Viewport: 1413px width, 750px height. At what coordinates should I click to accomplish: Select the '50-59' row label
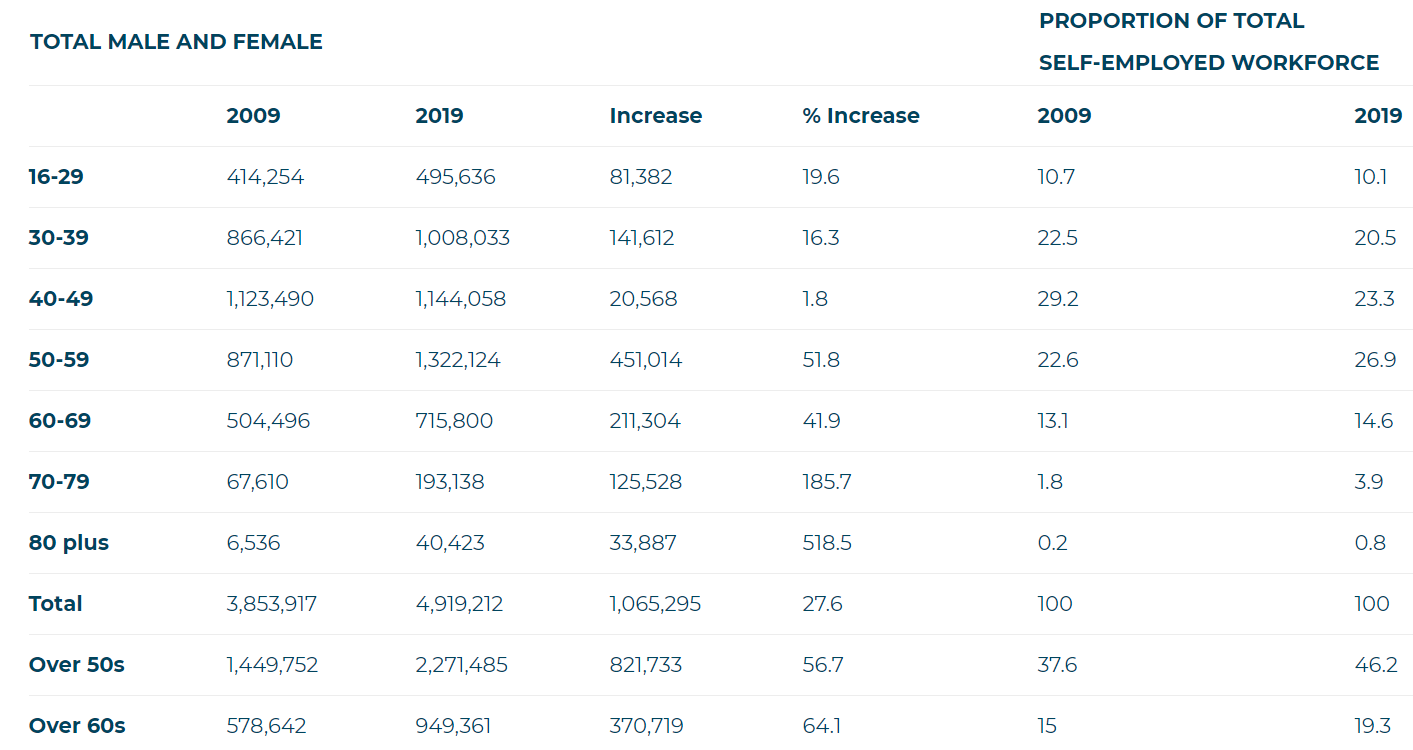tap(59, 360)
